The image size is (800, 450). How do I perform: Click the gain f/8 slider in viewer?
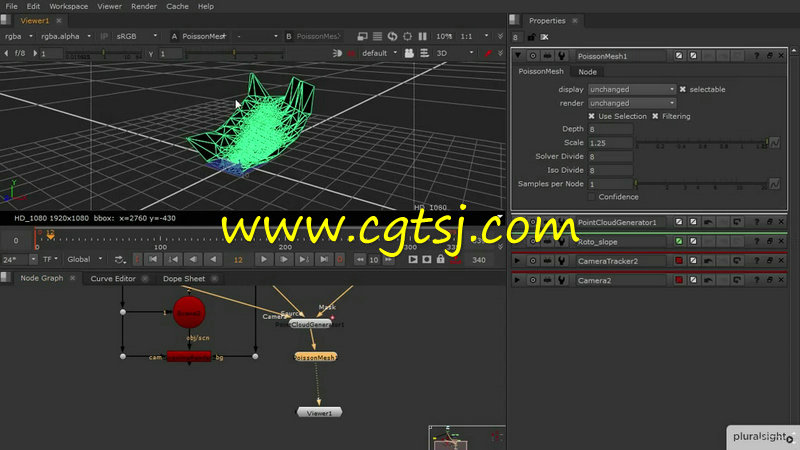pyautogui.click(x=105, y=53)
